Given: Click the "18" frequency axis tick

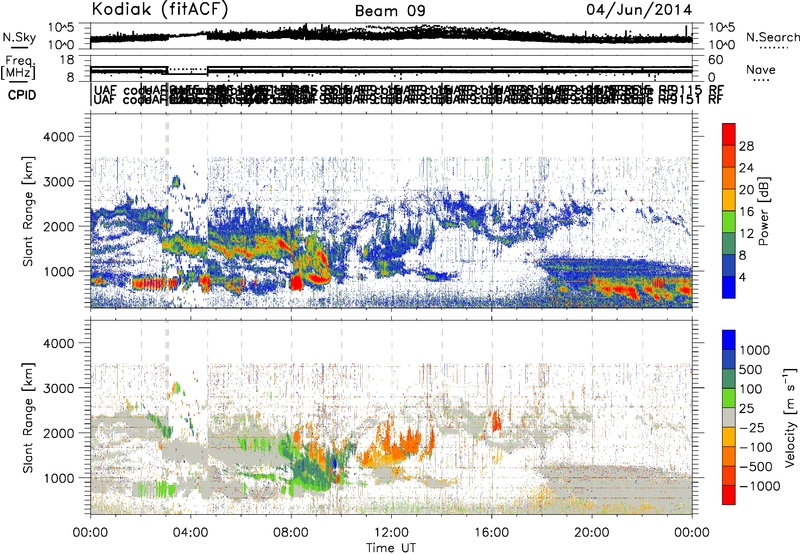Looking at the screenshot, I should 67,60.
